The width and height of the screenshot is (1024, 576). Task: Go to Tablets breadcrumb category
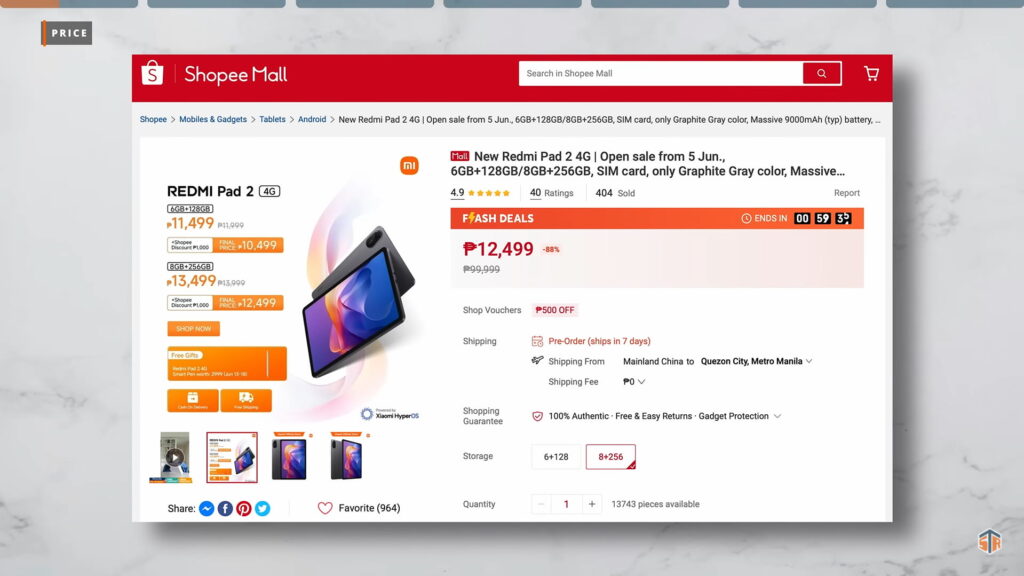pos(272,120)
